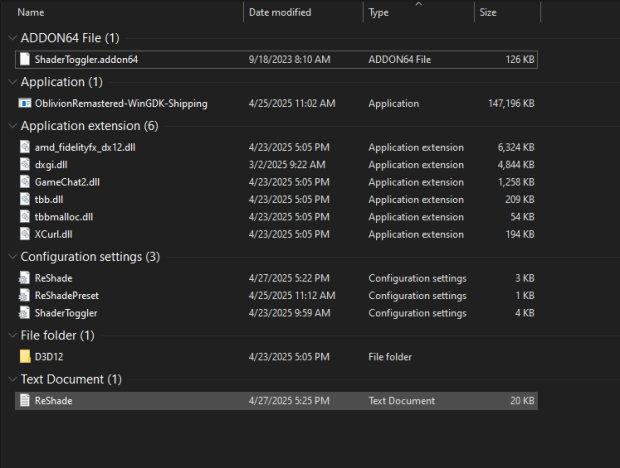Select the D3D12 folder name
This screenshot has height=468, width=620.
tap(49, 357)
